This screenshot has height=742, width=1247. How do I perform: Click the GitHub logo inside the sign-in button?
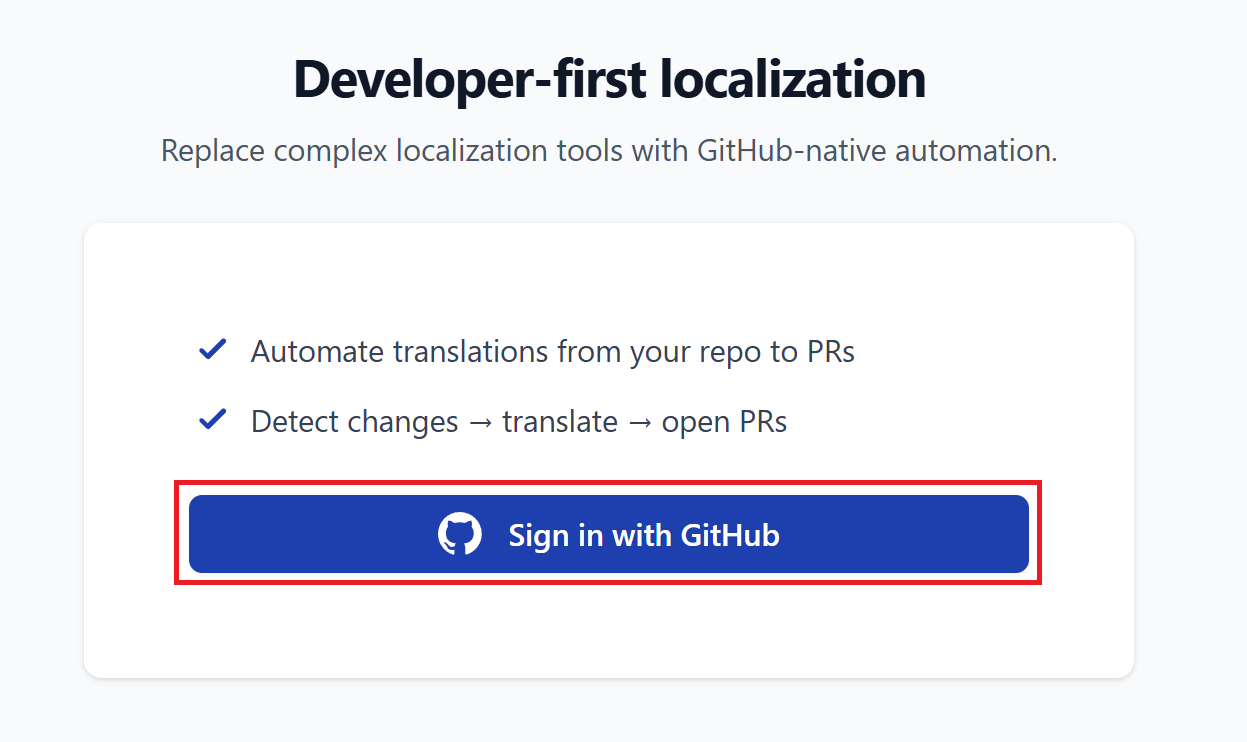pos(462,535)
